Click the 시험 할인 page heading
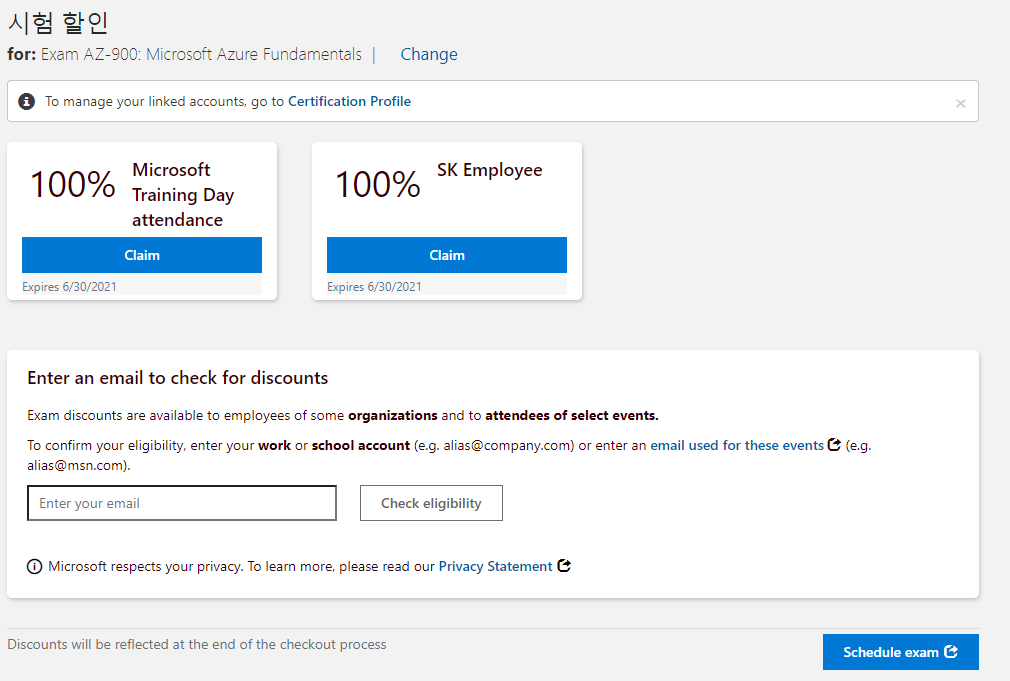Screen dimensions: 1010x681 (58, 23)
